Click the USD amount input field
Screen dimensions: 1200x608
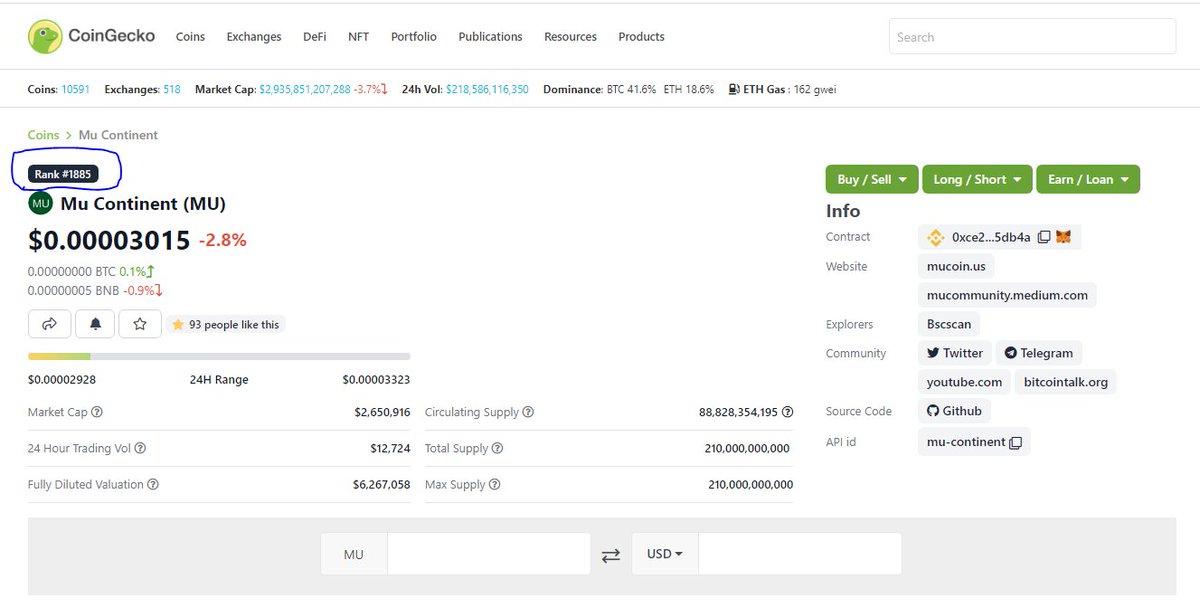[800, 554]
